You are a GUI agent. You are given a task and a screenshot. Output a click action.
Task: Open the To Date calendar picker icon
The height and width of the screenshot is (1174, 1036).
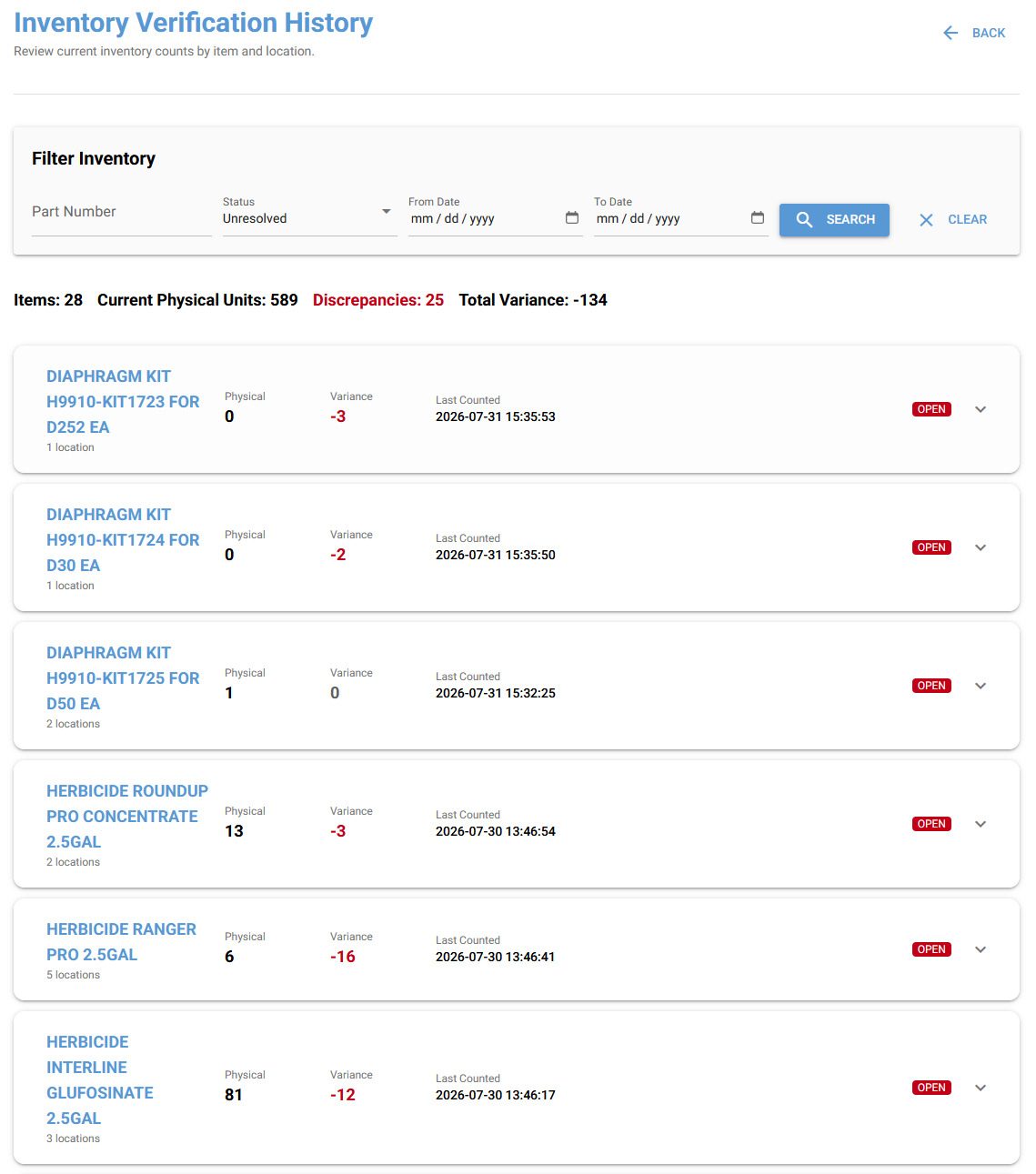pyautogui.click(x=758, y=217)
